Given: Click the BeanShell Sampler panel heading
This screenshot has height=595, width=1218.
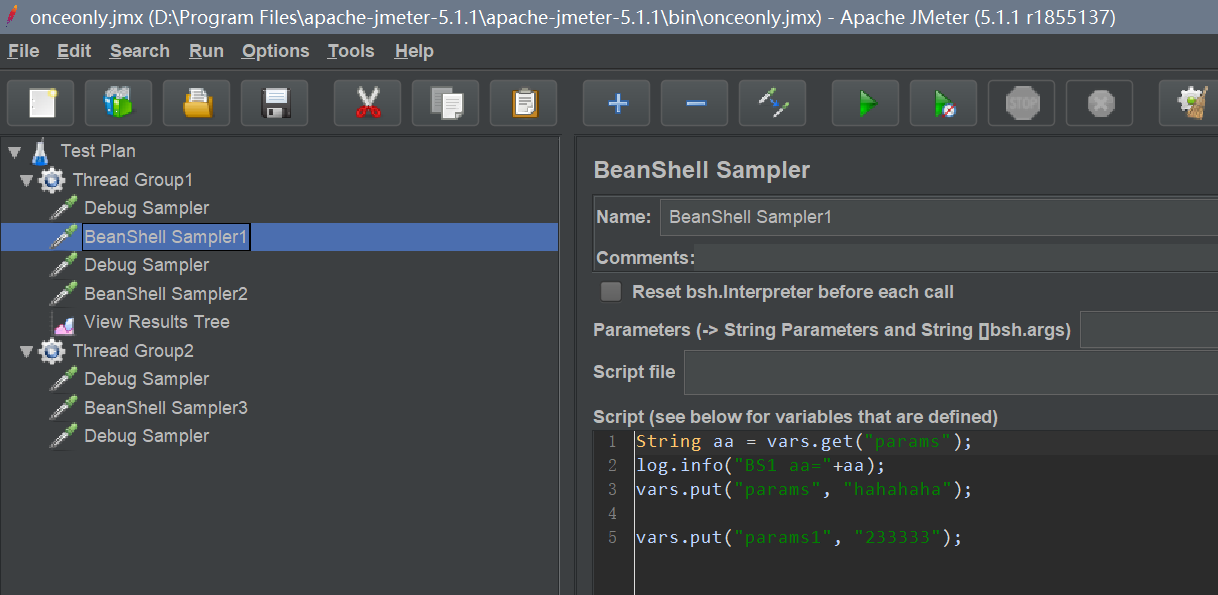Looking at the screenshot, I should click(x=702, y=170).
